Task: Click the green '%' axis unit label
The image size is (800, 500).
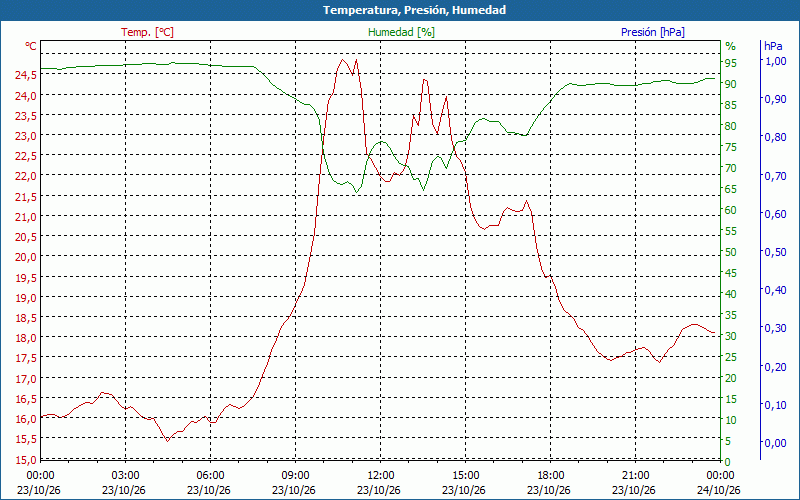Action: point(731,46)
